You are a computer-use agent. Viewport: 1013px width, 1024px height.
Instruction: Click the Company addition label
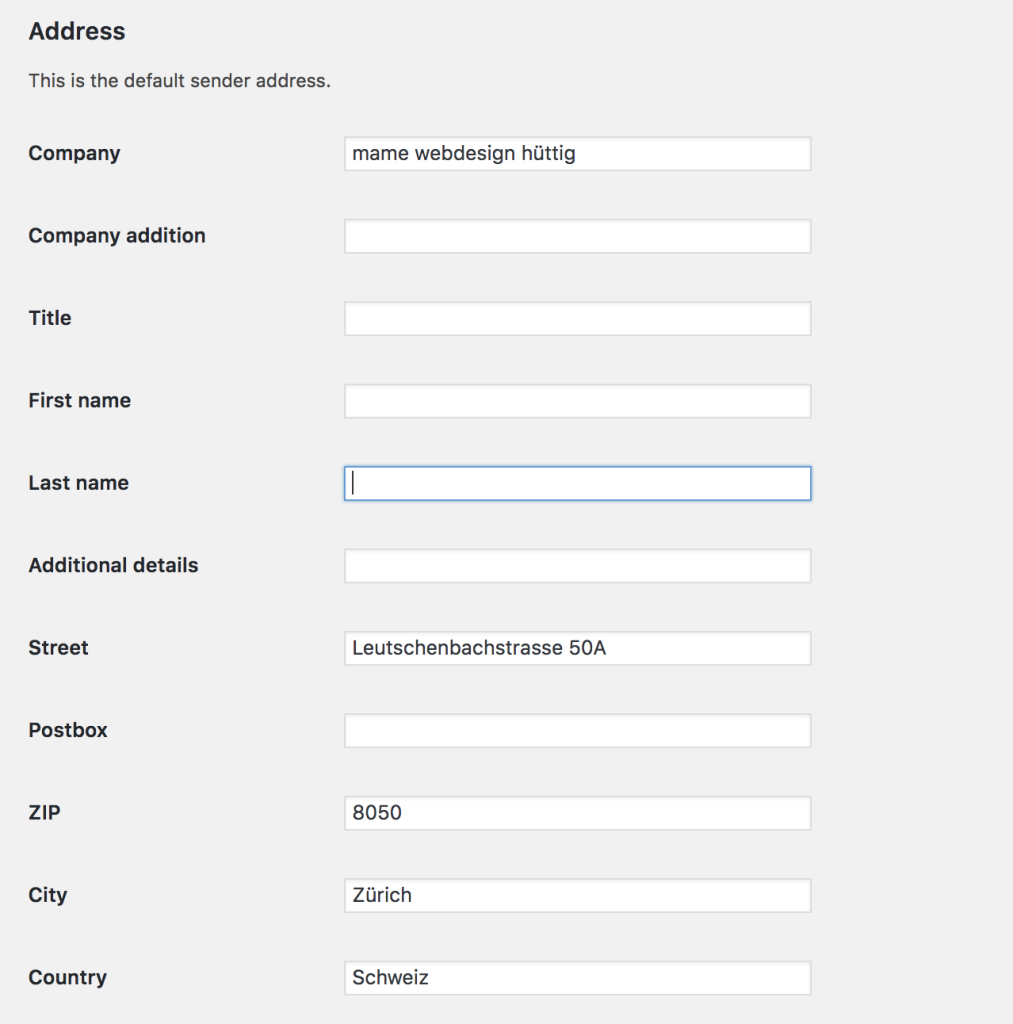point(117,236)
